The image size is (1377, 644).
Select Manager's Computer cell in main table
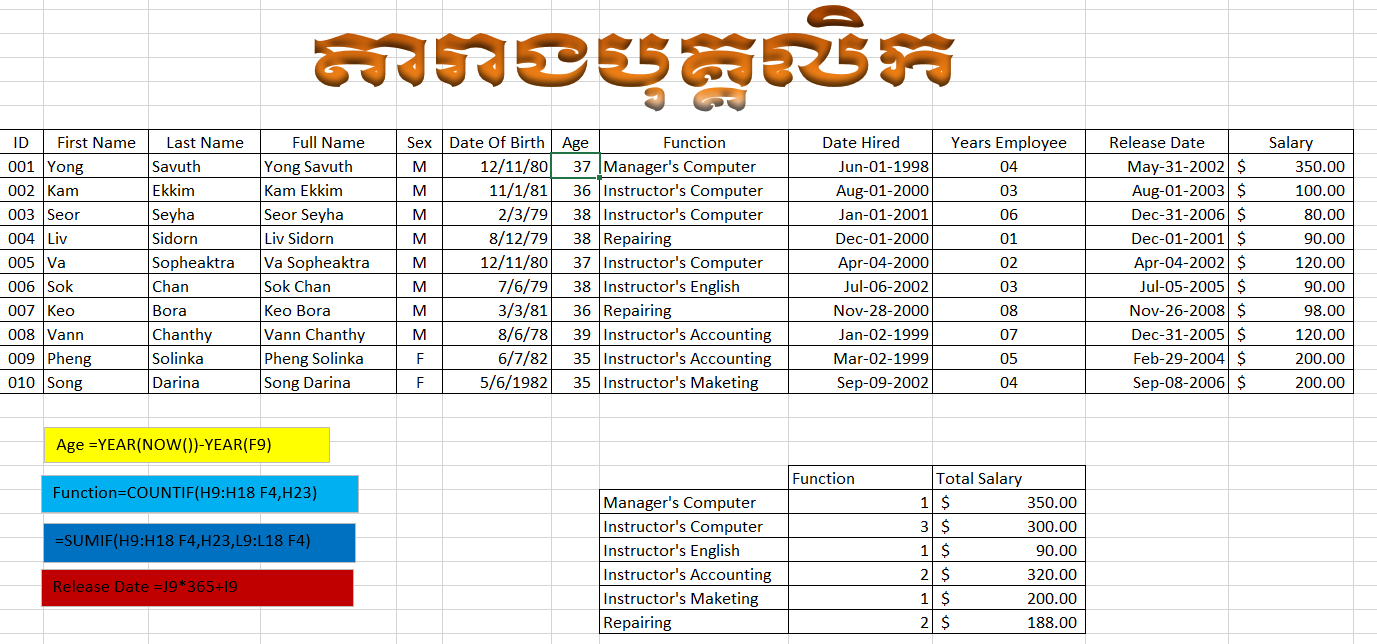click(x=694, y=166)
